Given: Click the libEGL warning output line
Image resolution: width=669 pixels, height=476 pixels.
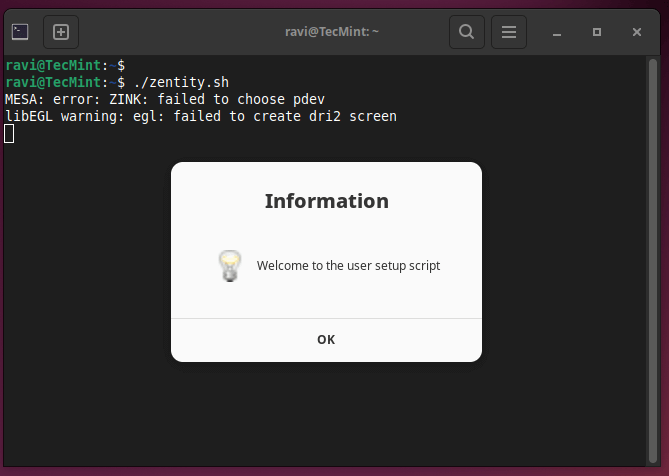Looking at the screenshot, I should [x=200, y=116].
